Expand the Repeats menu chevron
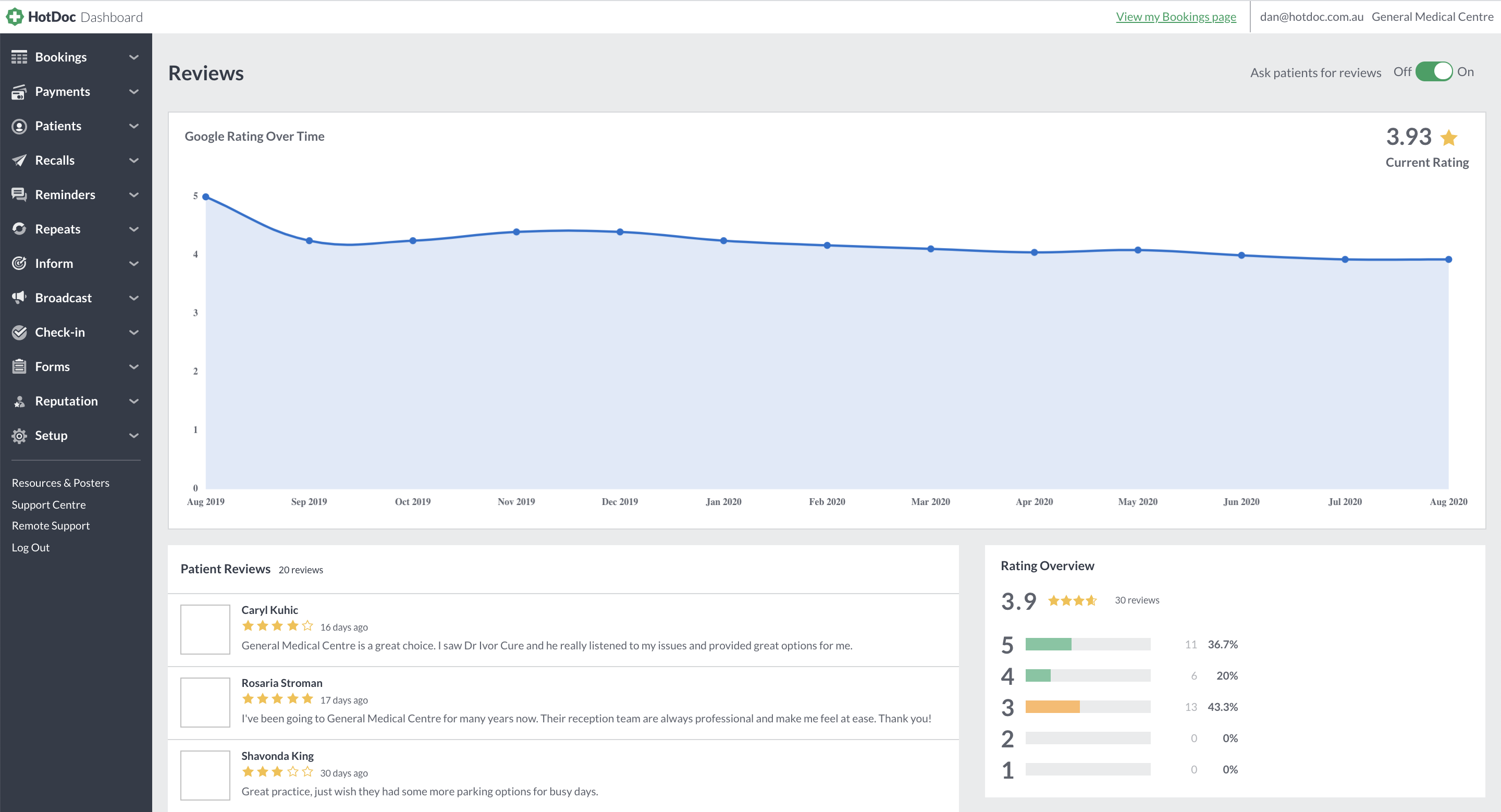 pos(134,229)
